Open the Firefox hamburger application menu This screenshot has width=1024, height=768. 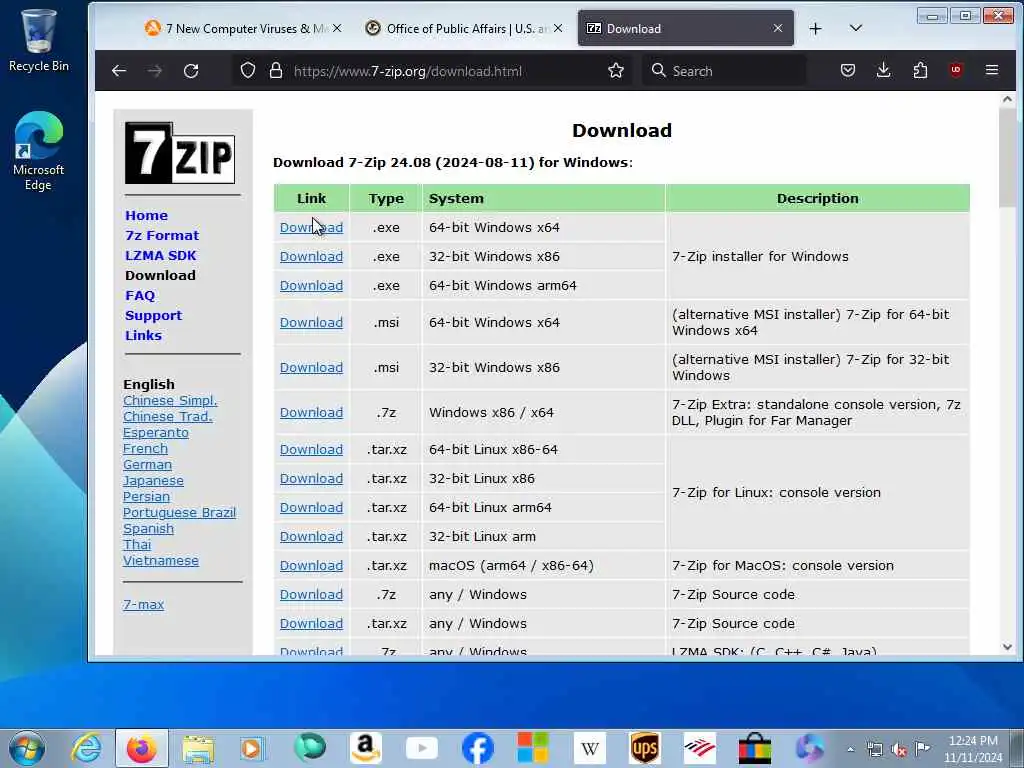(x=992, y=70)
